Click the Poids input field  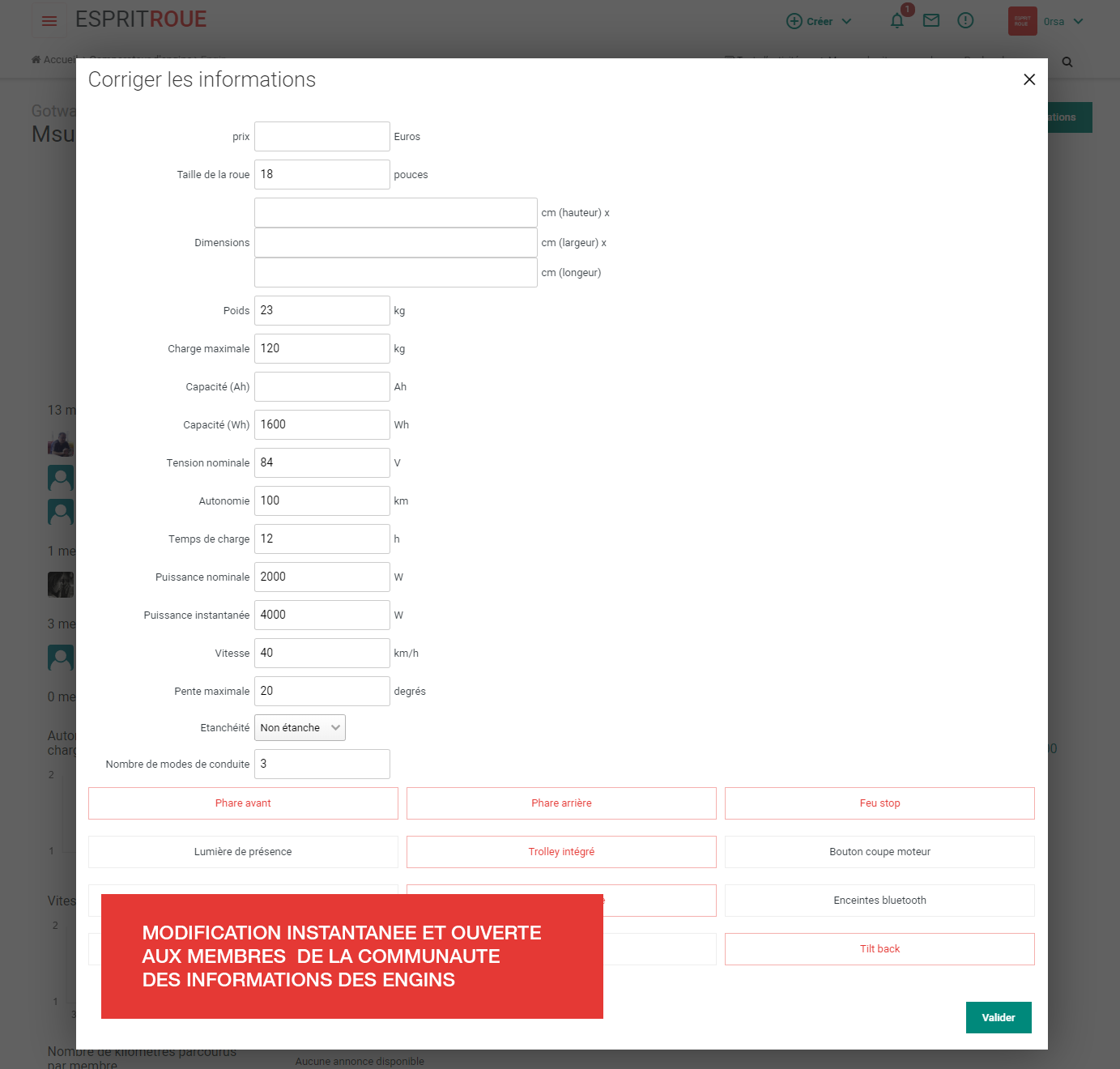pos(322,310)
